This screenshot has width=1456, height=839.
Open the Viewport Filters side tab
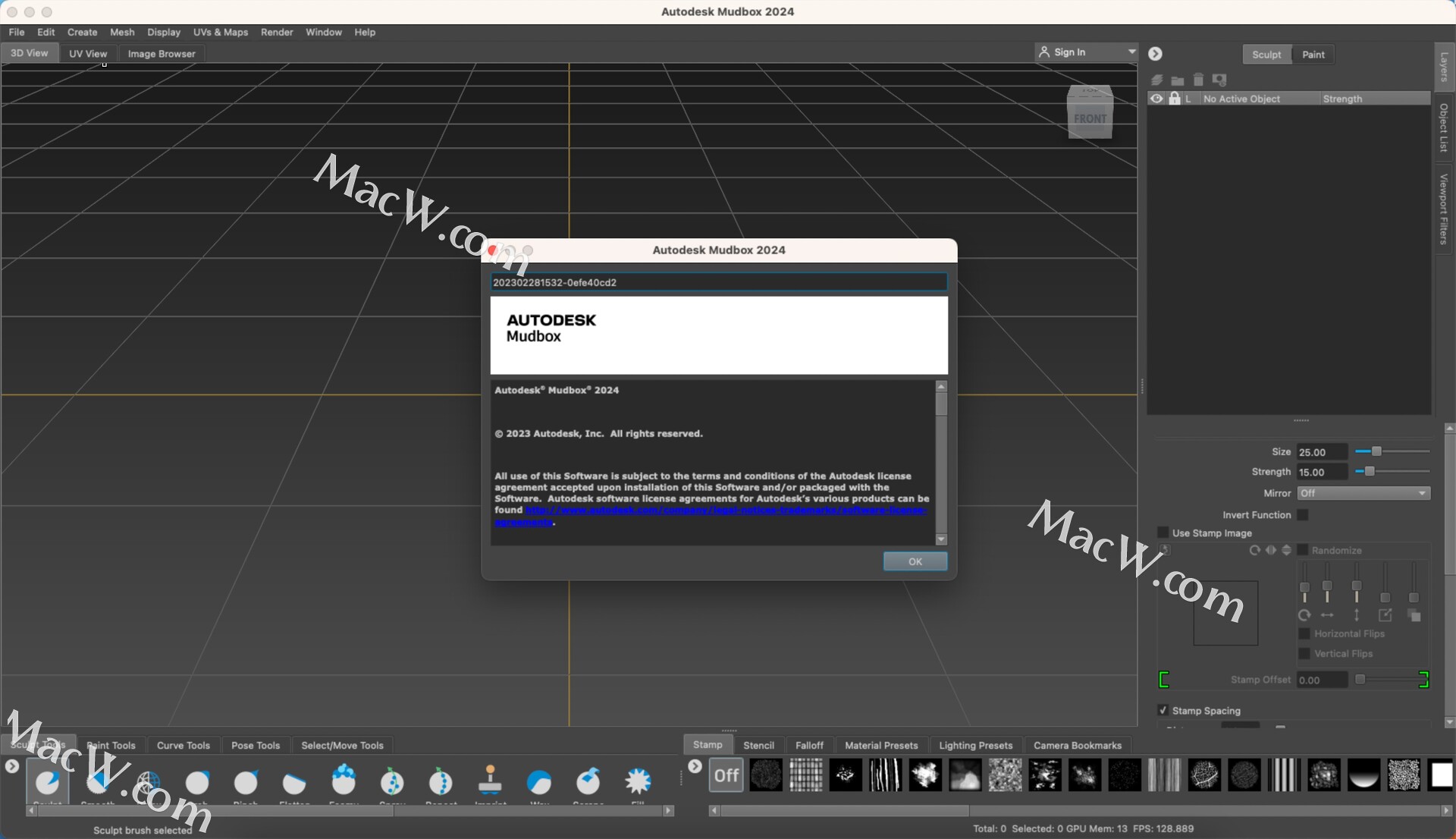click(x=1444, y=209)
